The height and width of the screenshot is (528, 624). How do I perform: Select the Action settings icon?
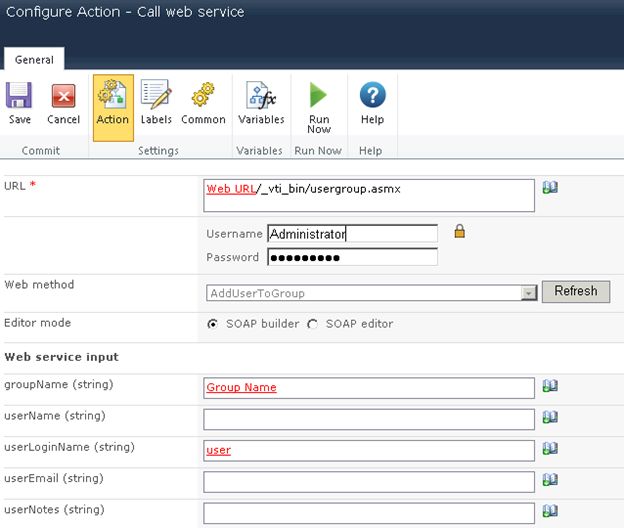[x=113, y=95]
